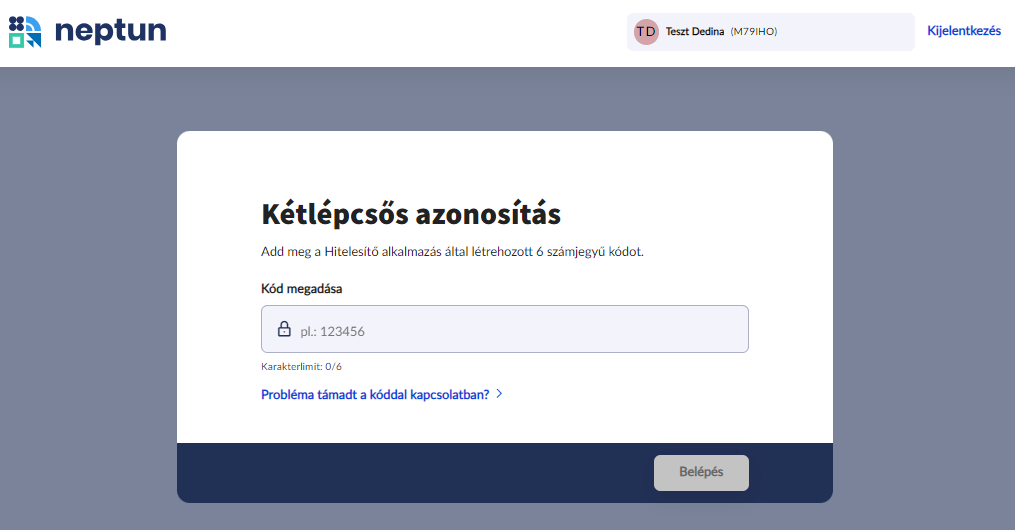1015x530 pixels.
Task: Open Probléma támadt a kóddal kapcsolatban link
Action: (375, 394)
